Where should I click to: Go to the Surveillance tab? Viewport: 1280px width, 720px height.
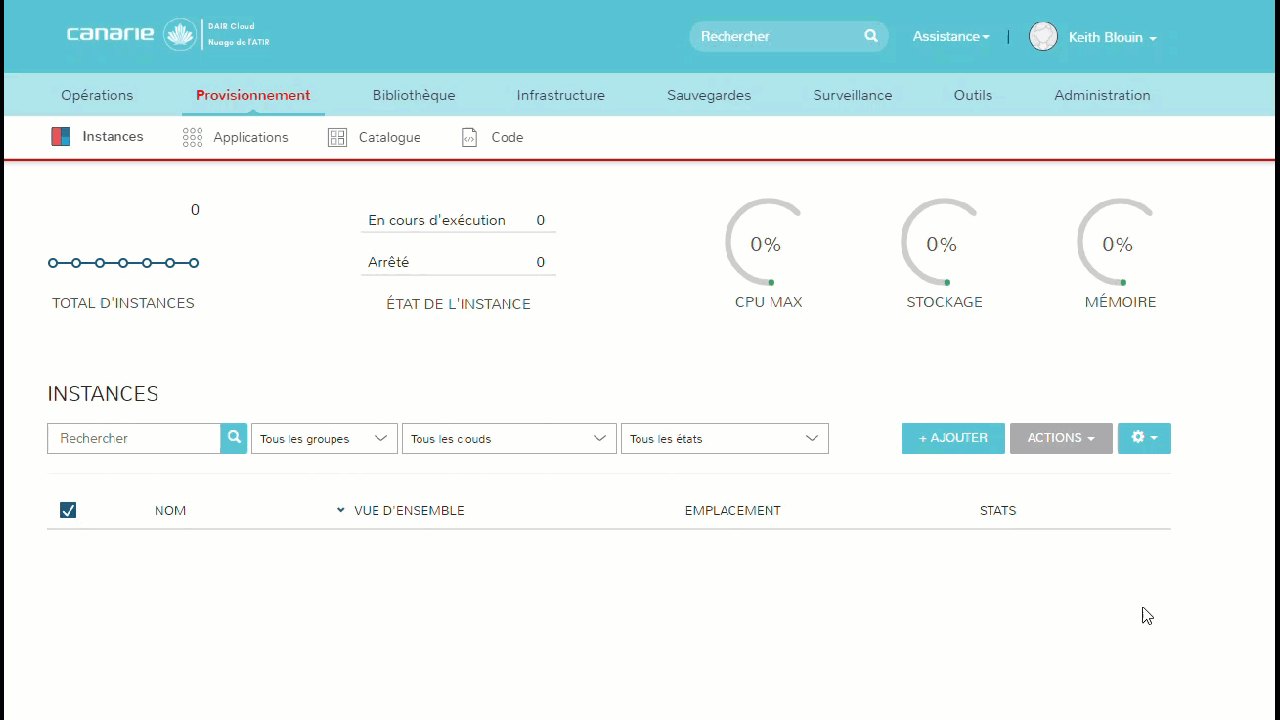coord(852,96)
